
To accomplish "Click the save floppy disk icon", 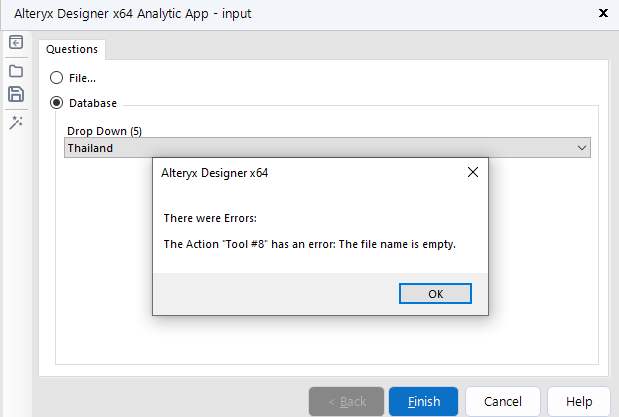I will 16,95.
